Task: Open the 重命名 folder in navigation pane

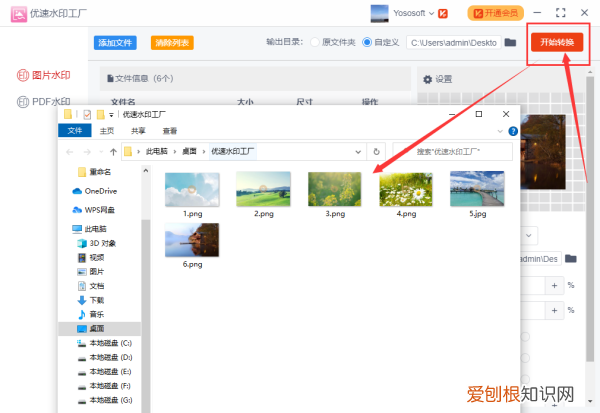Action: pos(94,172)
